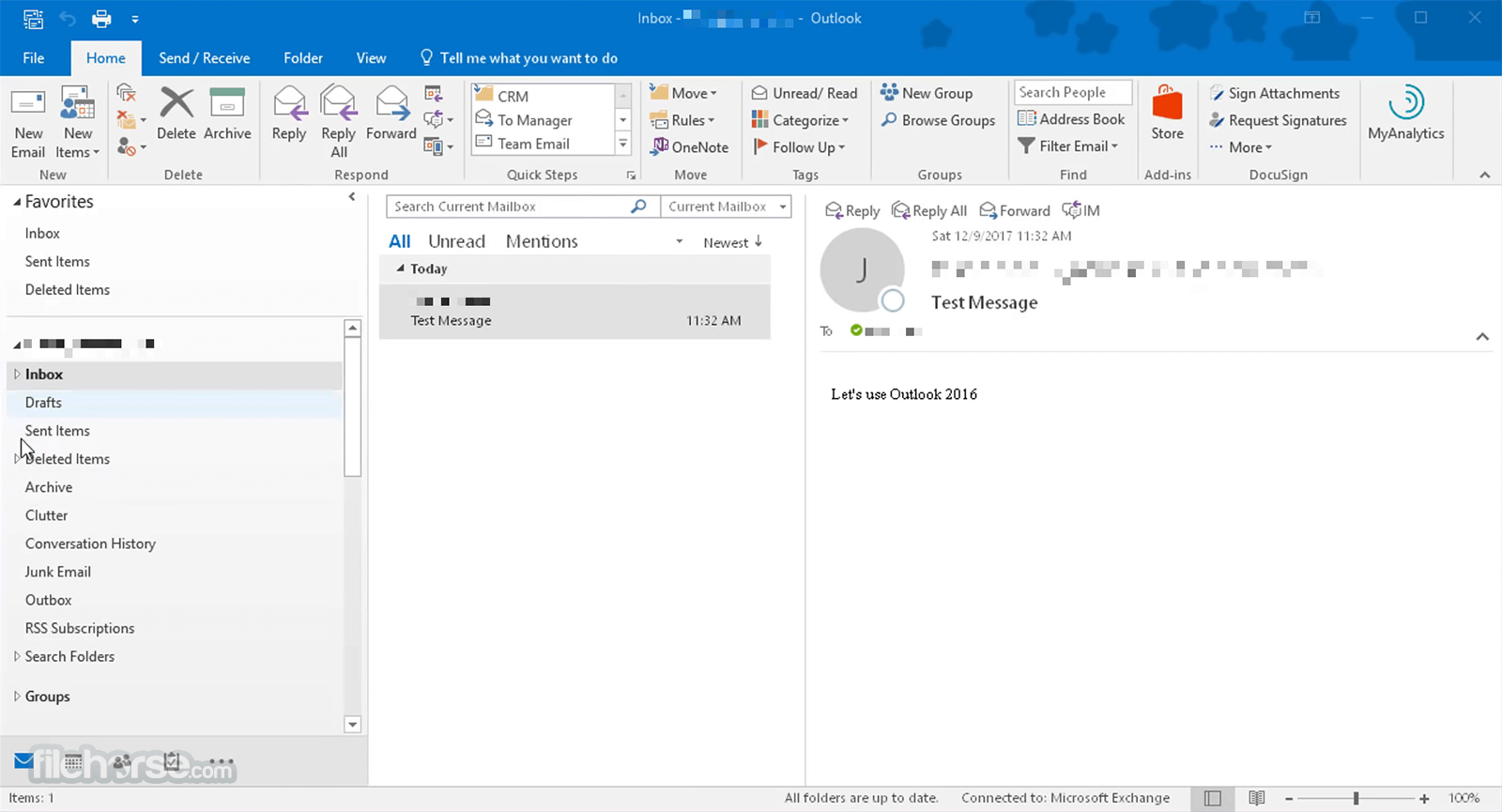Open the Drafts folder

(x=175, y=402)
